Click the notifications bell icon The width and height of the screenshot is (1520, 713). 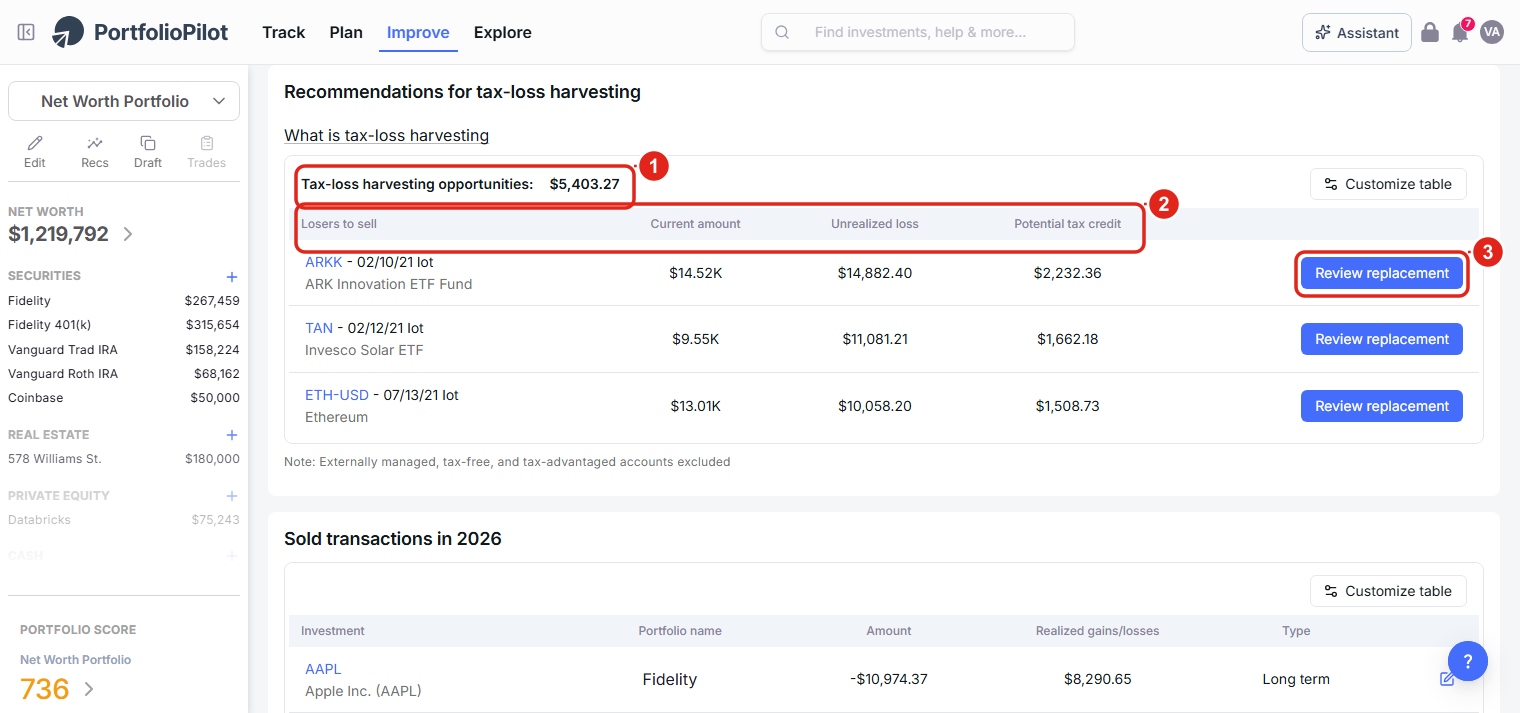click(1460, 32)
